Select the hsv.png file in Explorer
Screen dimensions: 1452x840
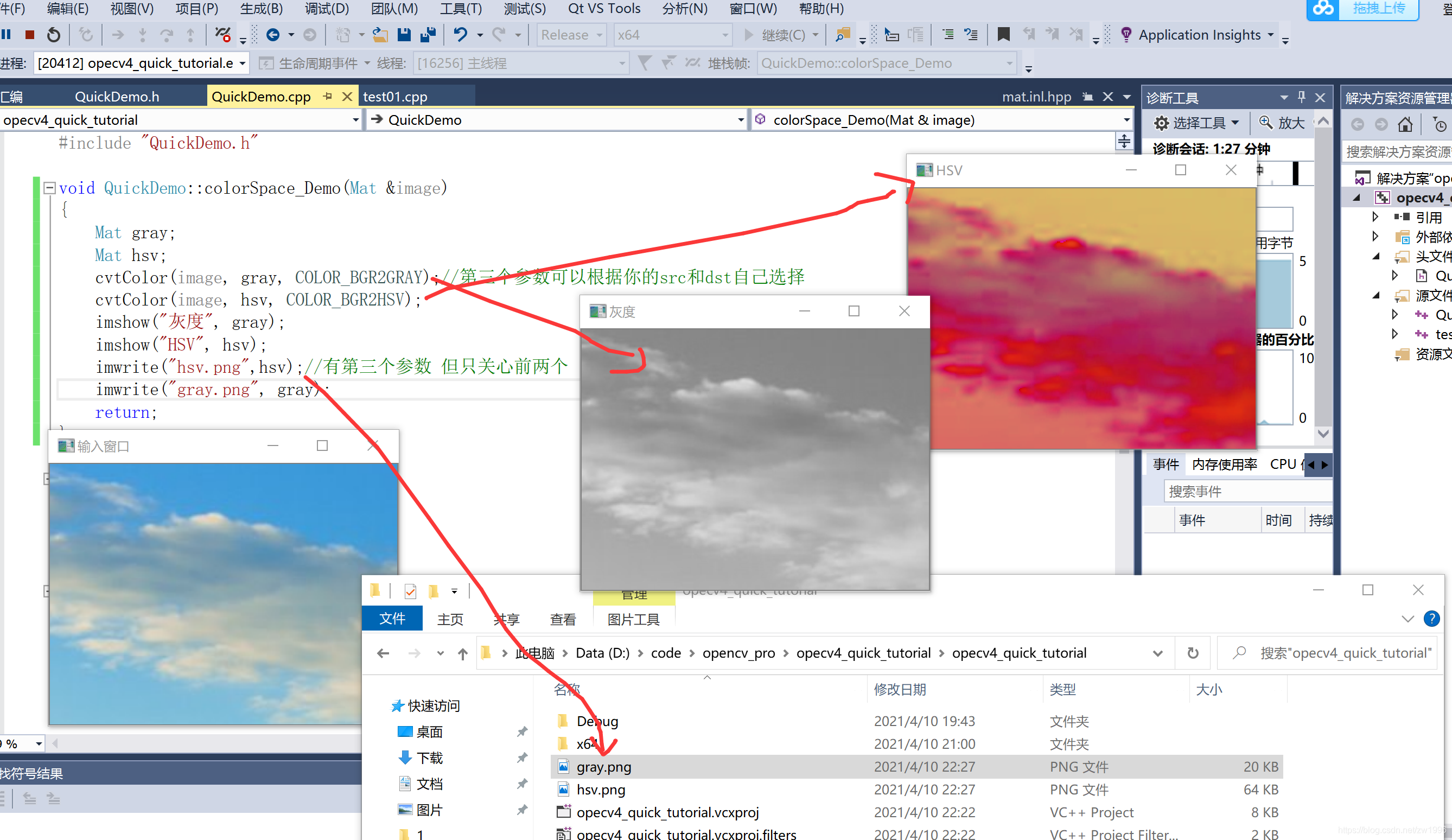click(x=601, y=790)
